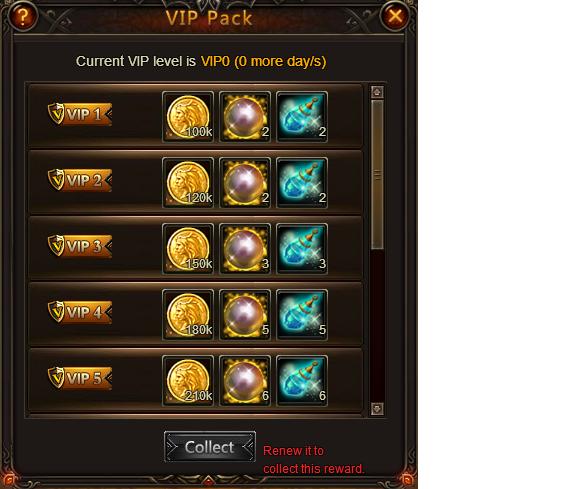This screenshot has height=489, width=576.
Task: Select the VIP 5 blue potion reward
Action: point(302,381)
